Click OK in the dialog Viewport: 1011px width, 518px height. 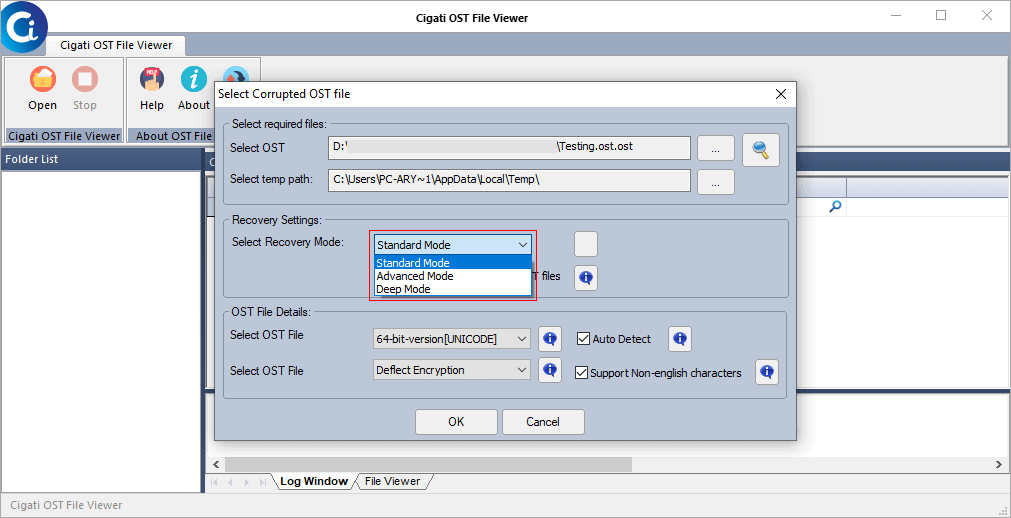click(456, 422)
